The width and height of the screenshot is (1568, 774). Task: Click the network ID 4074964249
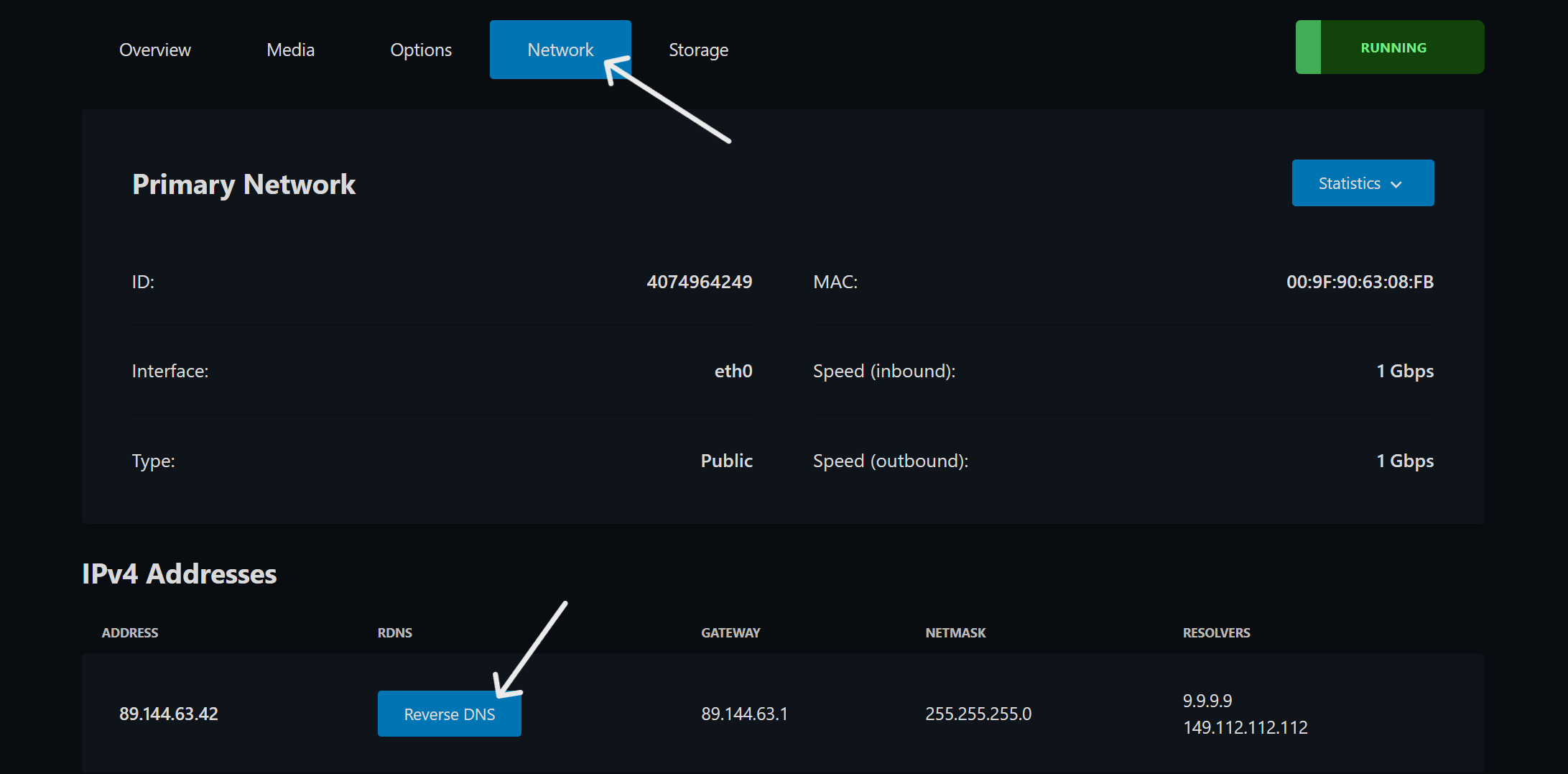[x=699, y=282]
